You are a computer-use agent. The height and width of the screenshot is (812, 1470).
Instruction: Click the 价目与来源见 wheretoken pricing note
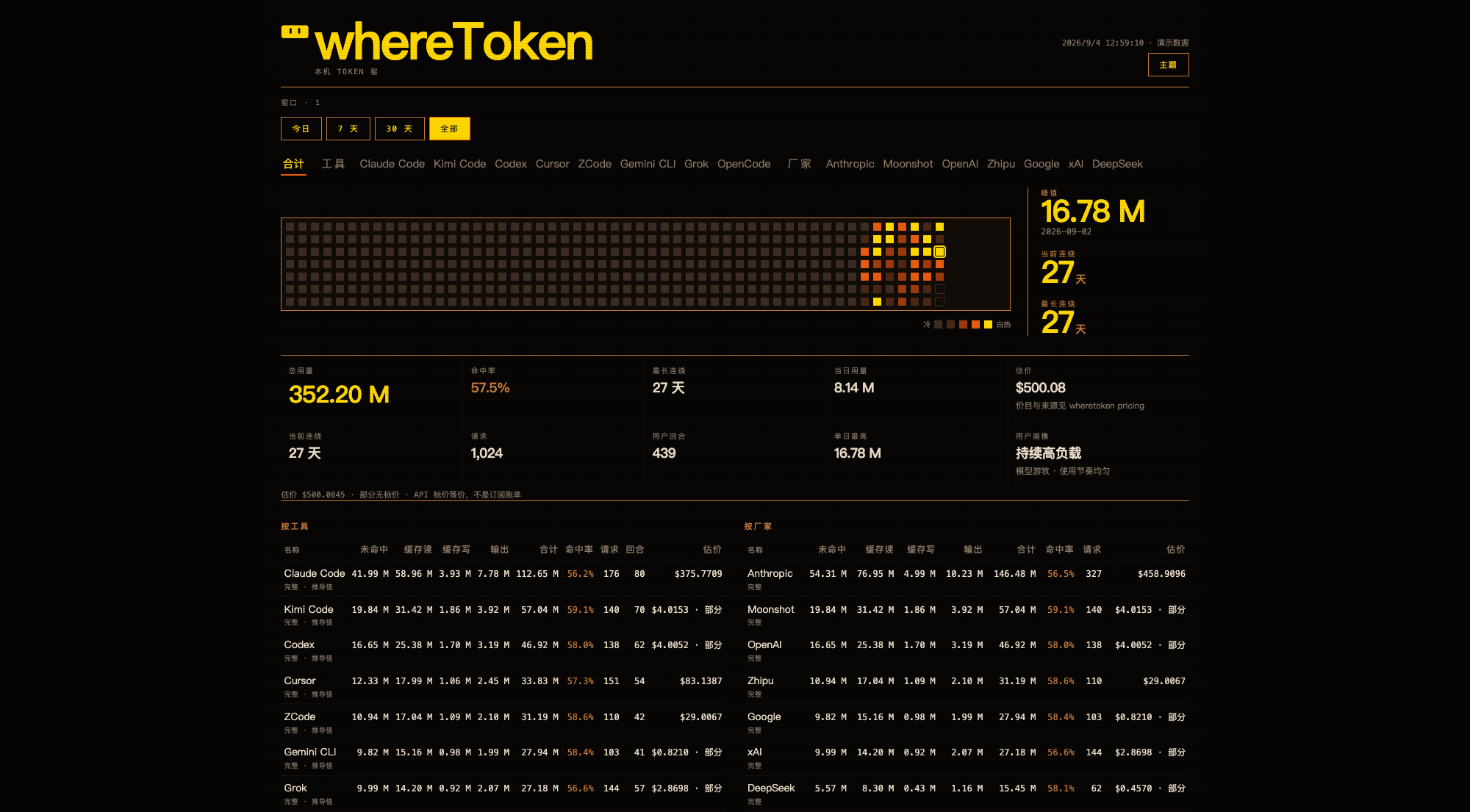1080,406
